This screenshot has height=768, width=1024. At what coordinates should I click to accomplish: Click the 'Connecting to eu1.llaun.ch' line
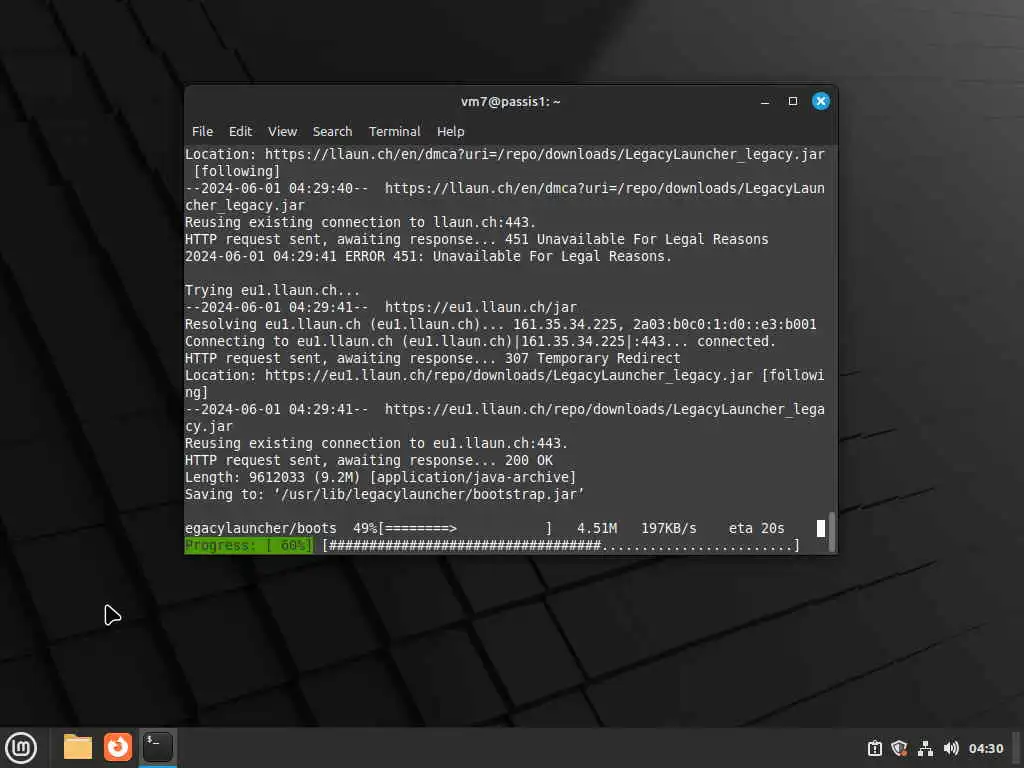pyautogui.click(x=480, y=341)
